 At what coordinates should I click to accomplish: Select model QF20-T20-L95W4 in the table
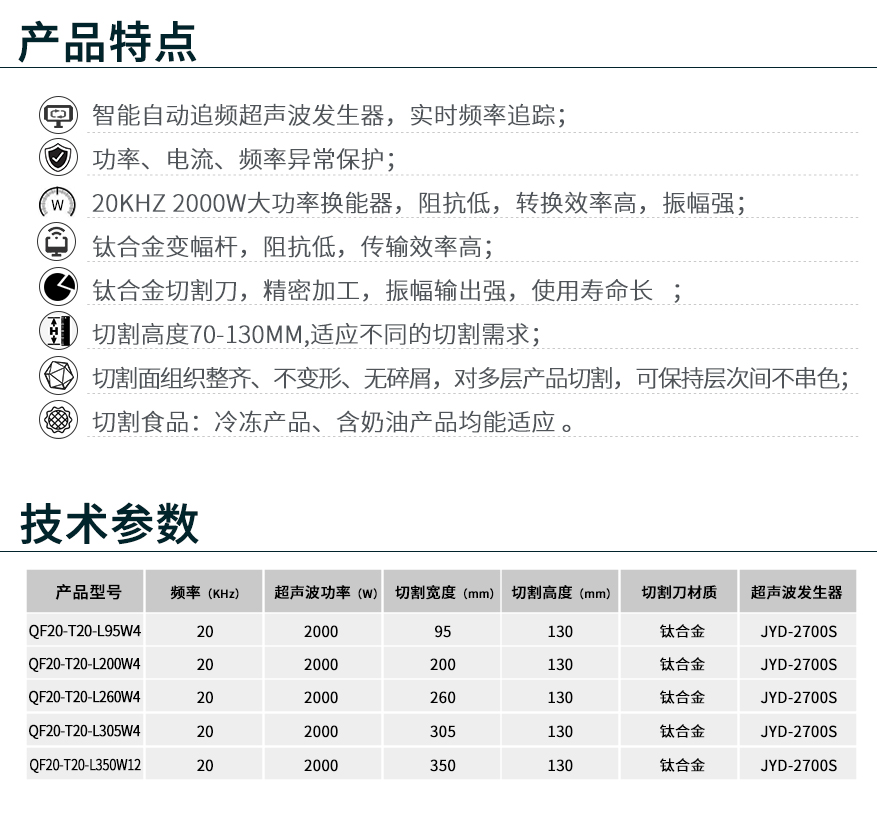[x=85, y=631]
